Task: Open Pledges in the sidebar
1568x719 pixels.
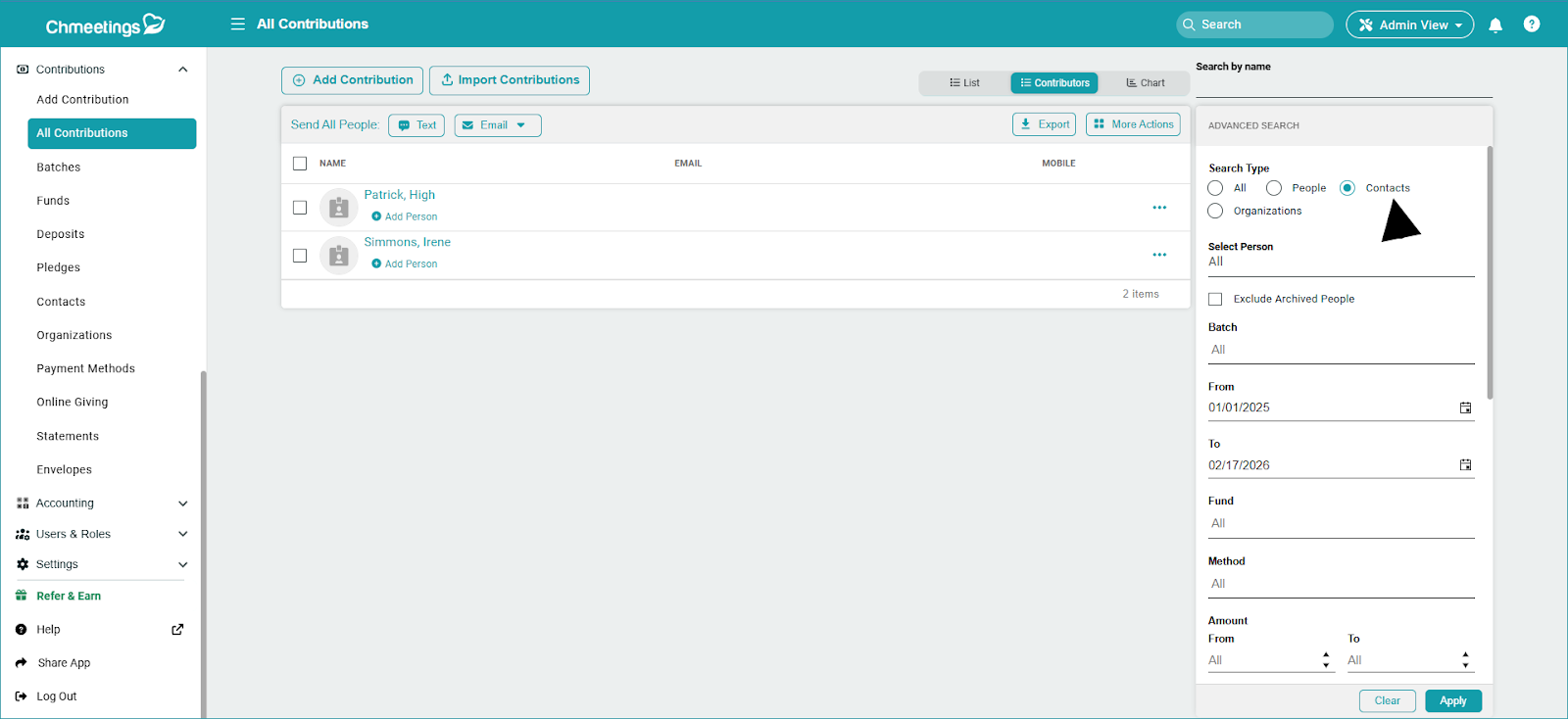Action: (59, 267)
